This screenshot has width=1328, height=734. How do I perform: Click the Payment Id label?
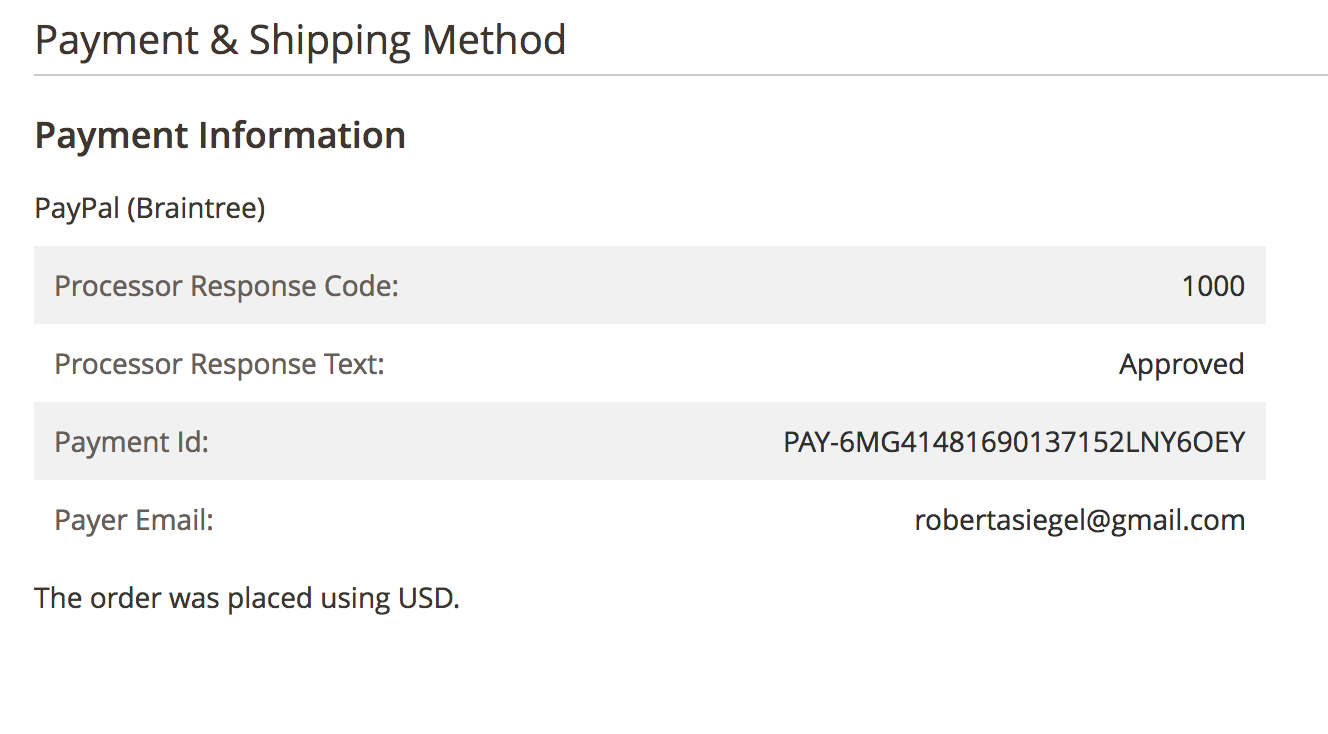[131, 442]
